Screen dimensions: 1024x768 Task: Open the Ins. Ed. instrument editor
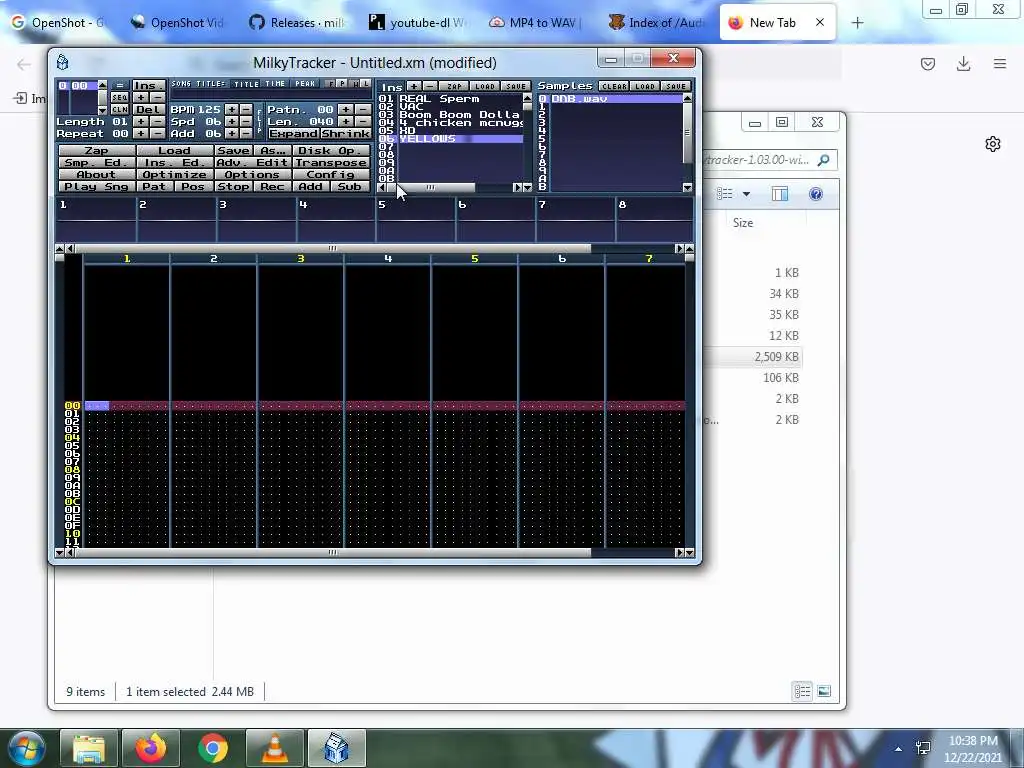point(174,163)
